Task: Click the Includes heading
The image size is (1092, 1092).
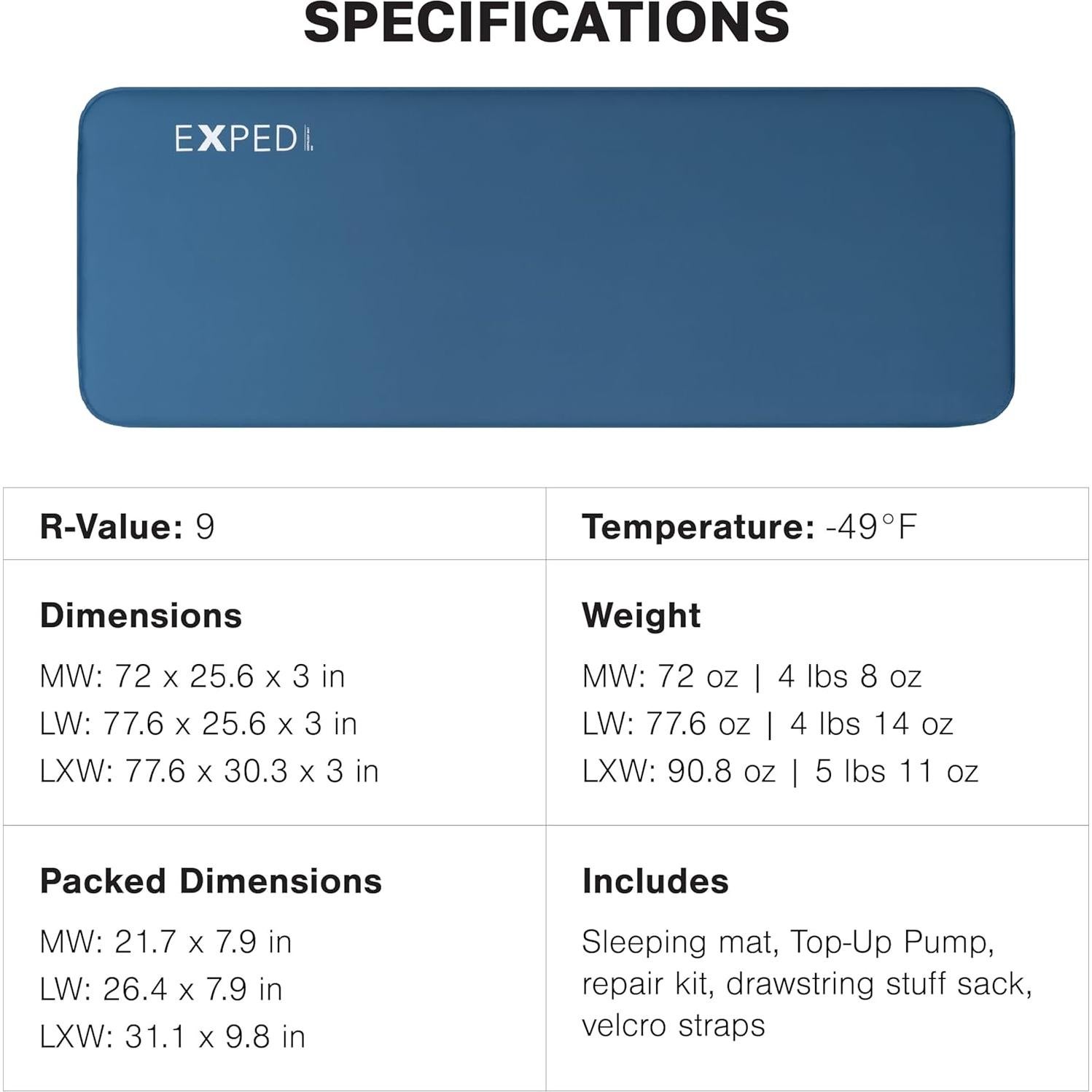Action: coord(655,881)
